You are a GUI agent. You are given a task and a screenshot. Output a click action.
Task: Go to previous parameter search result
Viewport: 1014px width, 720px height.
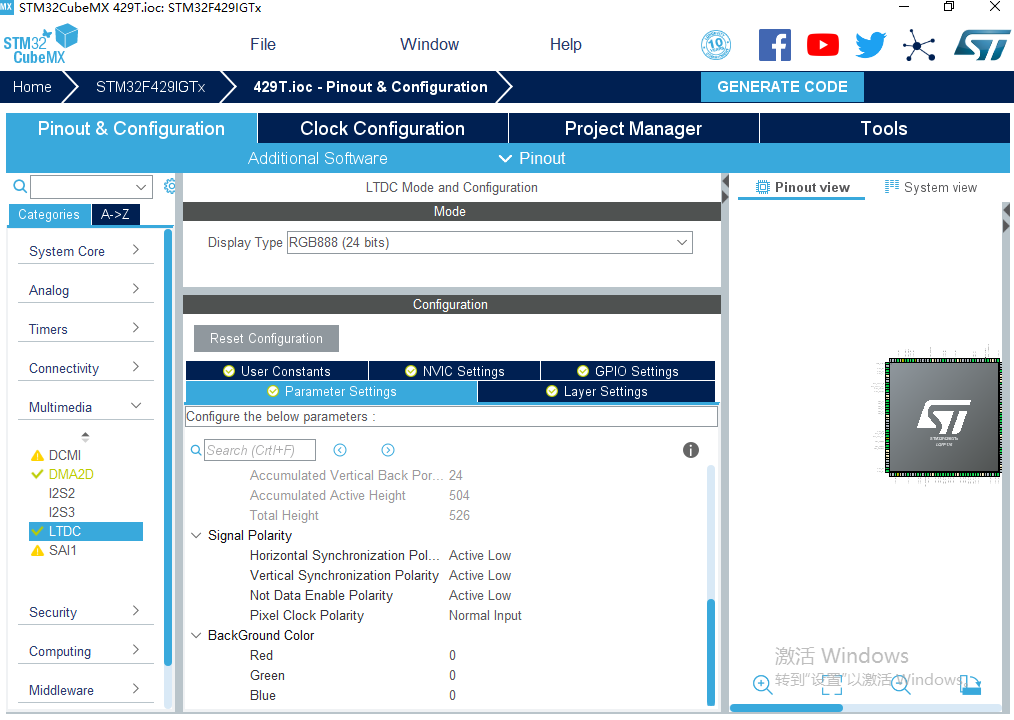pos(340,450)
